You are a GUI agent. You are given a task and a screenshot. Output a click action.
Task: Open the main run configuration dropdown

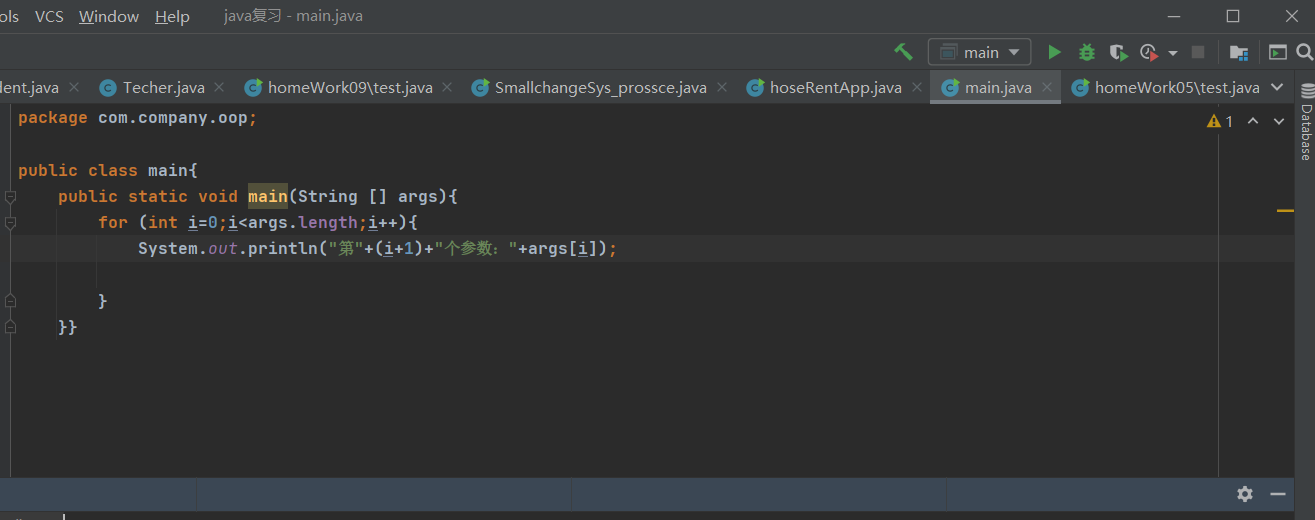click(x=979, y=52)
